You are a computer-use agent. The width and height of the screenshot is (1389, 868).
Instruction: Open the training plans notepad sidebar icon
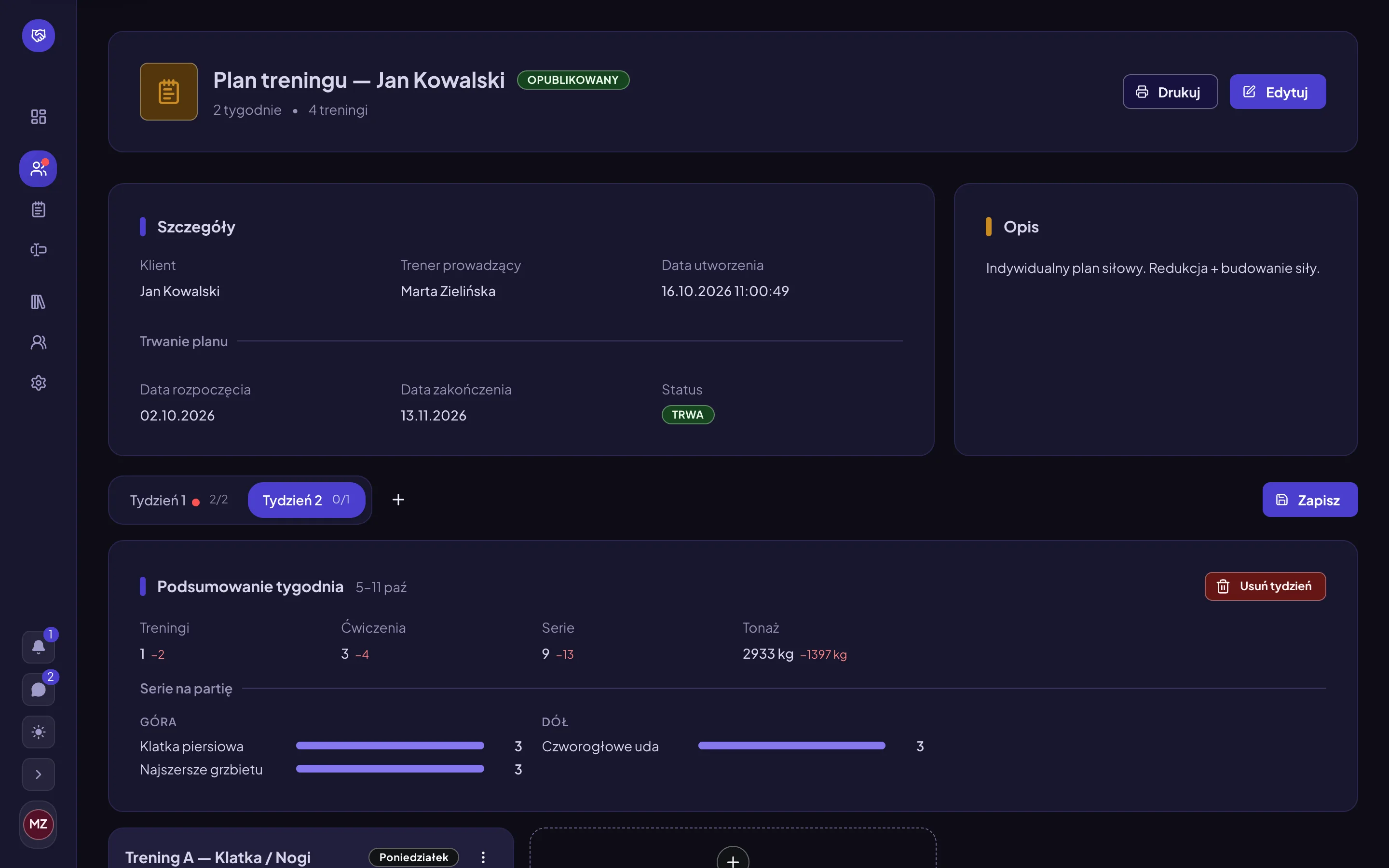point(39,210)
